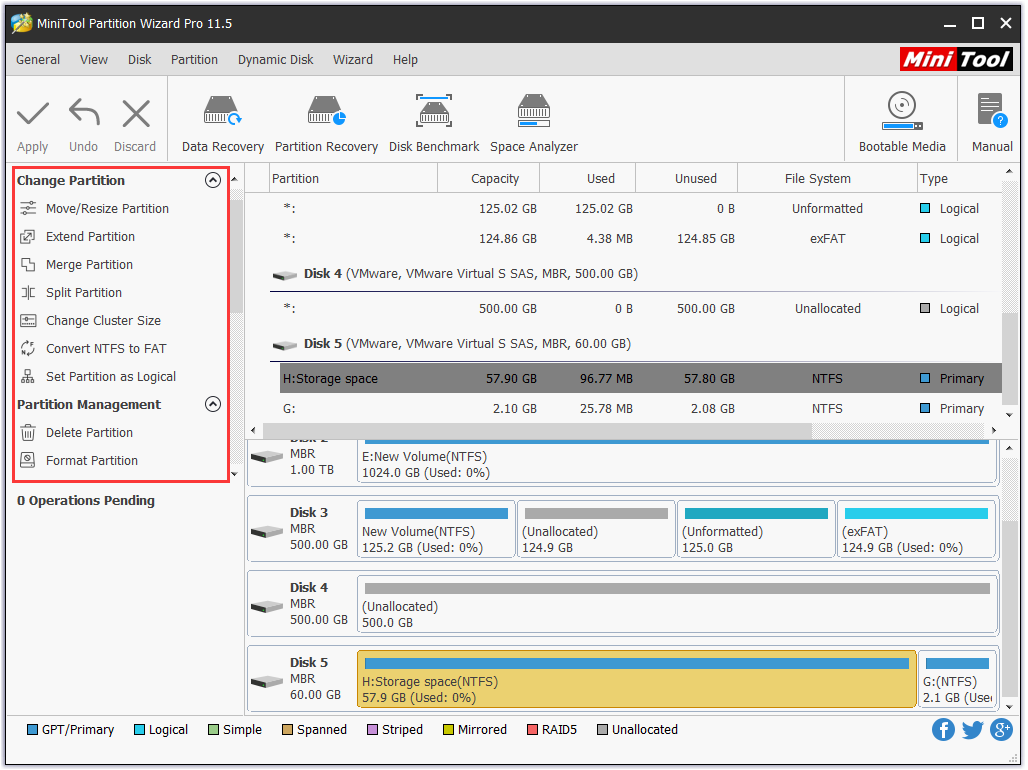
Task: Click the Change Cluster Size icon
Action: [x=28, y=321]
